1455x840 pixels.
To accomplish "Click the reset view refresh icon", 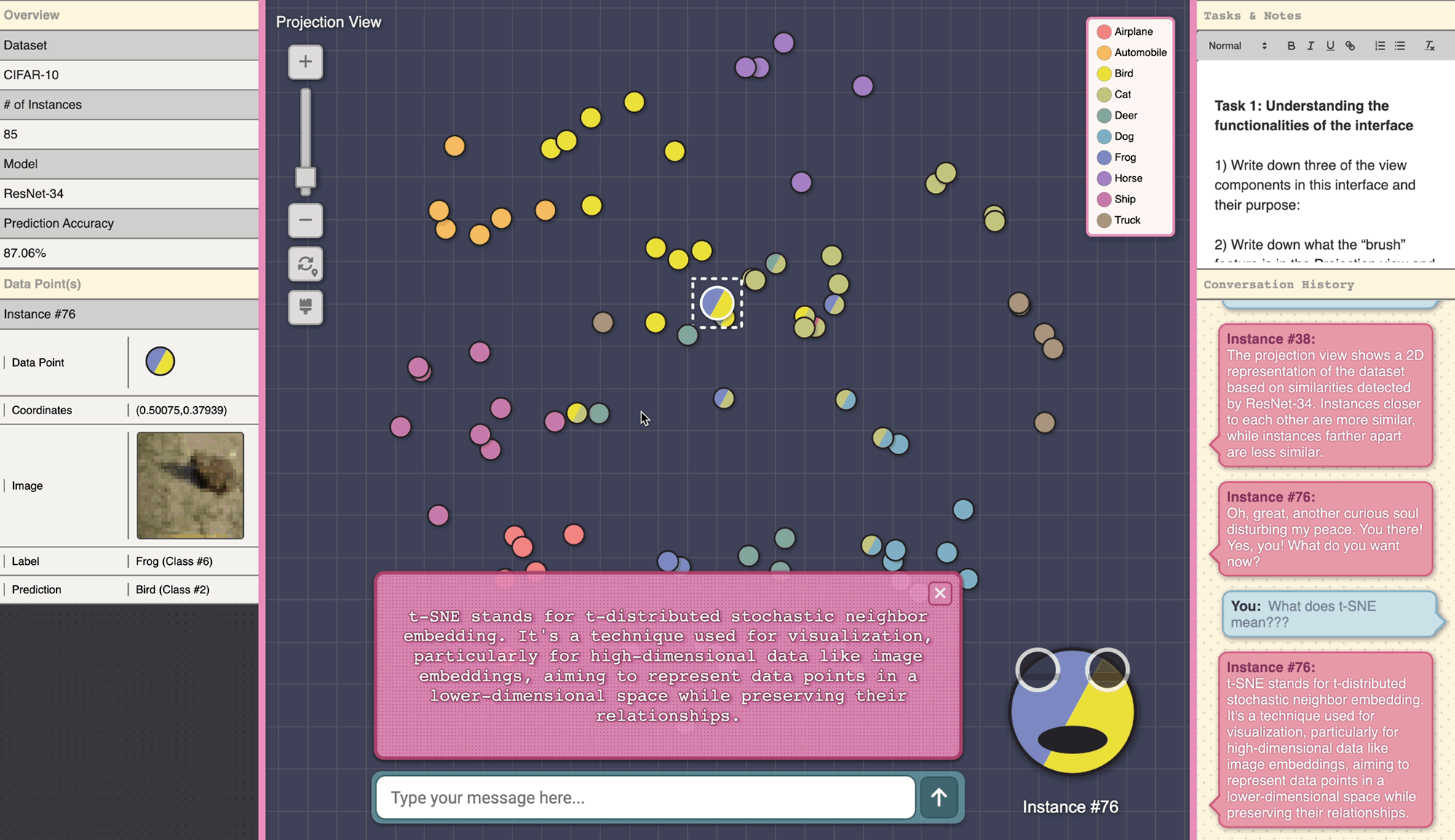I will pos(305,264).
